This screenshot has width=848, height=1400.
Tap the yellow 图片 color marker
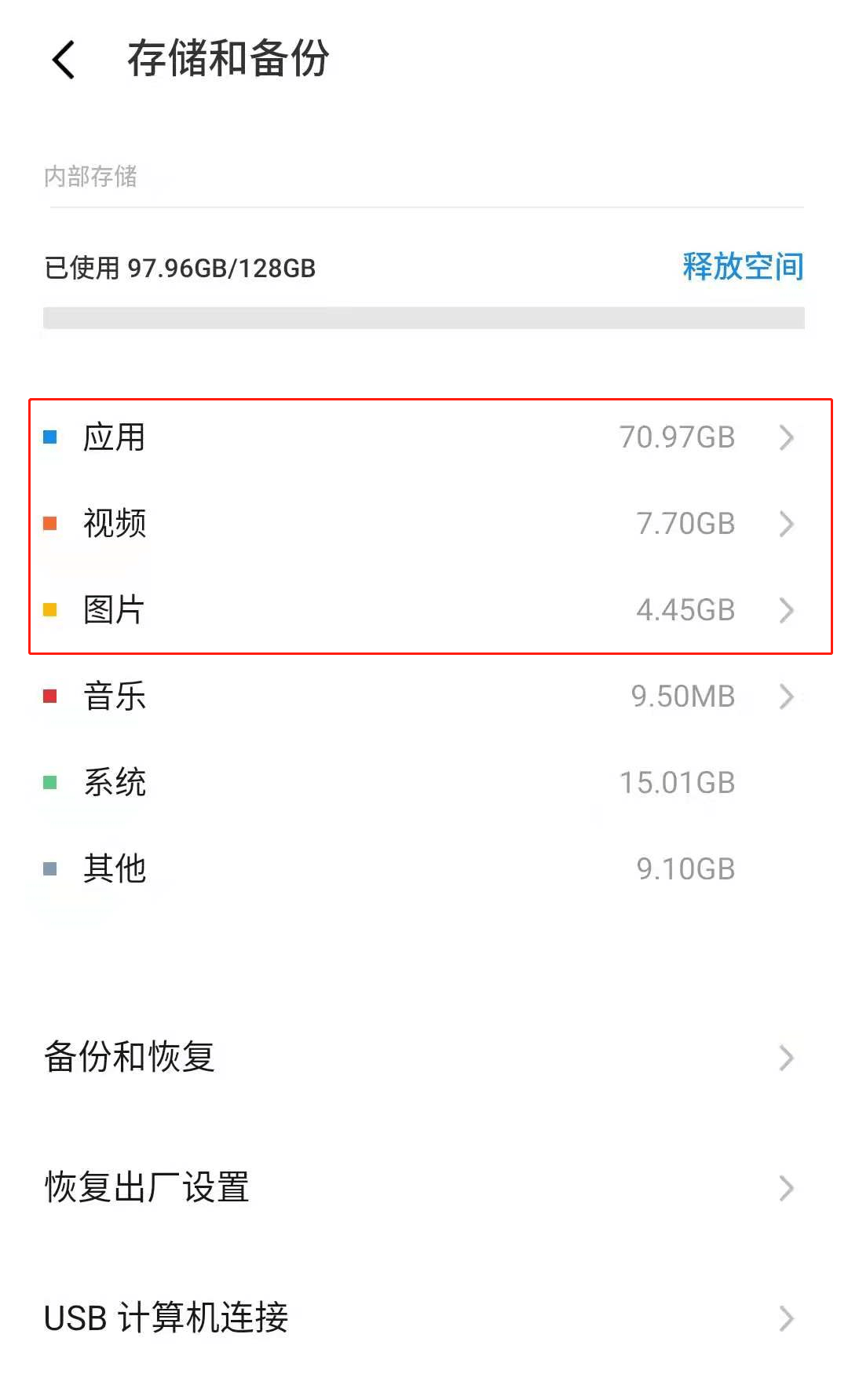(50, 610)
